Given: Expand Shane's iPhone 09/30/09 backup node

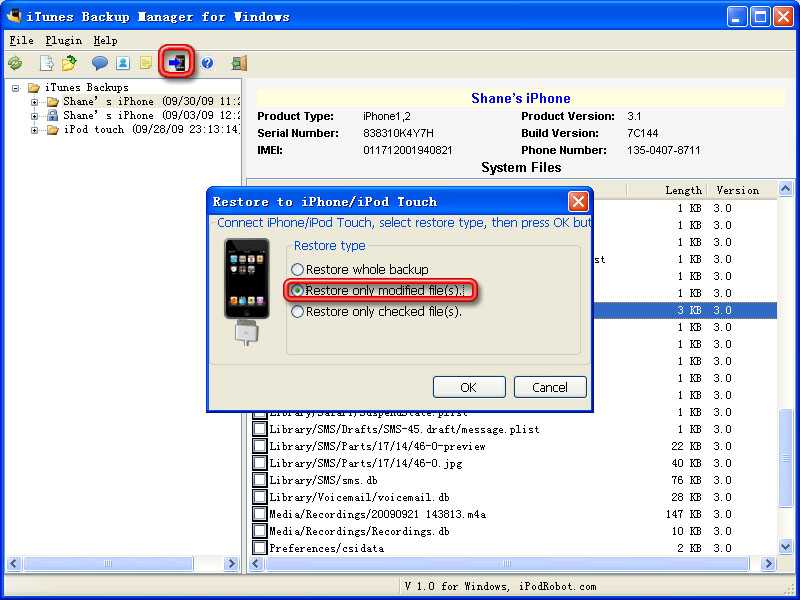Looking at the screenshot, I should pos(34,102).
